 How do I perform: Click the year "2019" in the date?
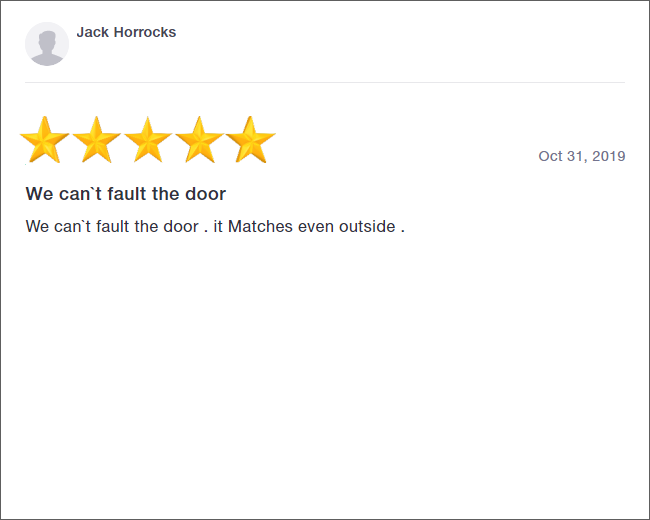(x=609, y=156)
